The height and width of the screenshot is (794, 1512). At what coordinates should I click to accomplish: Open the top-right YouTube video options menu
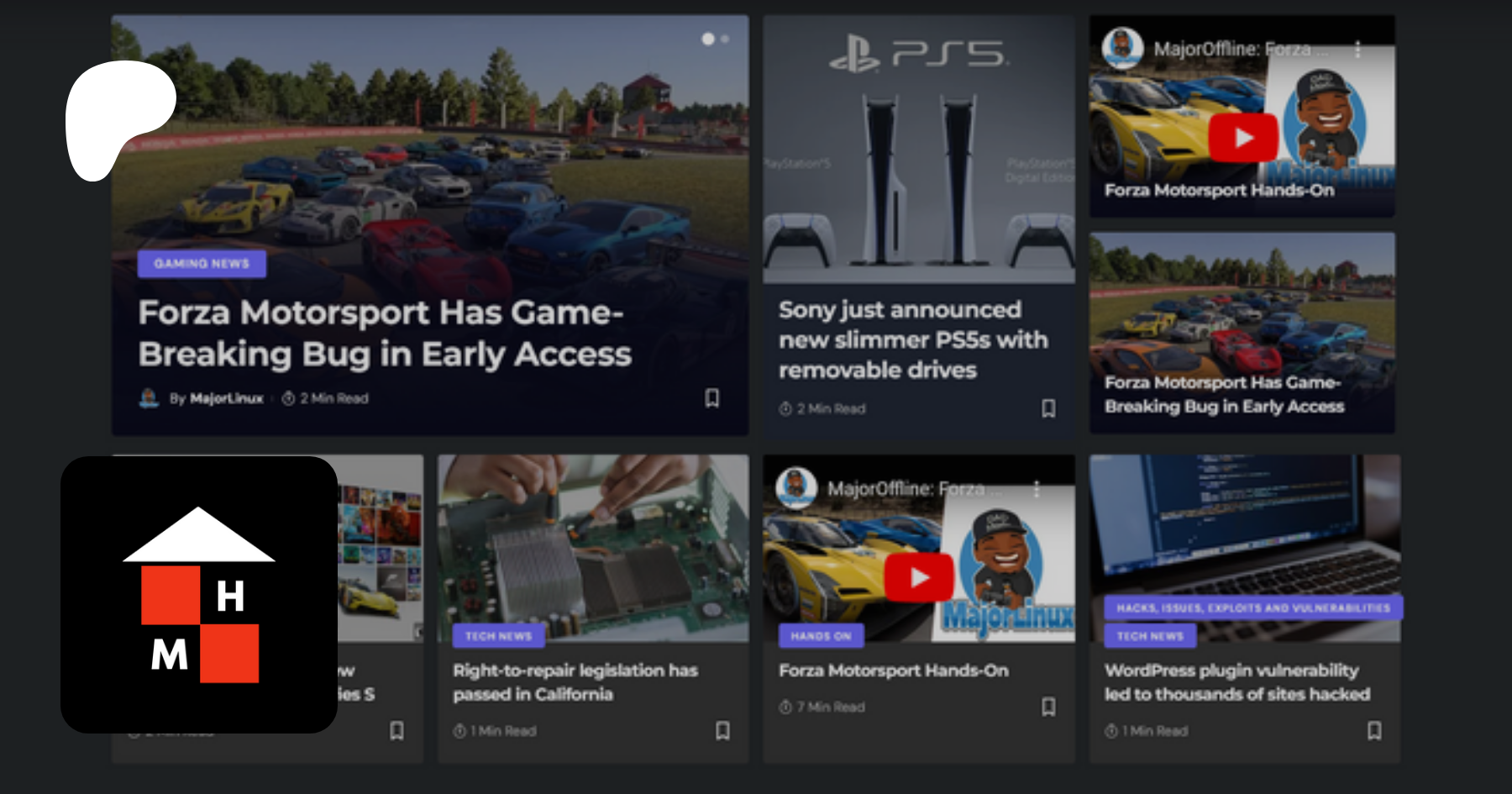[x=1357, y=50]
